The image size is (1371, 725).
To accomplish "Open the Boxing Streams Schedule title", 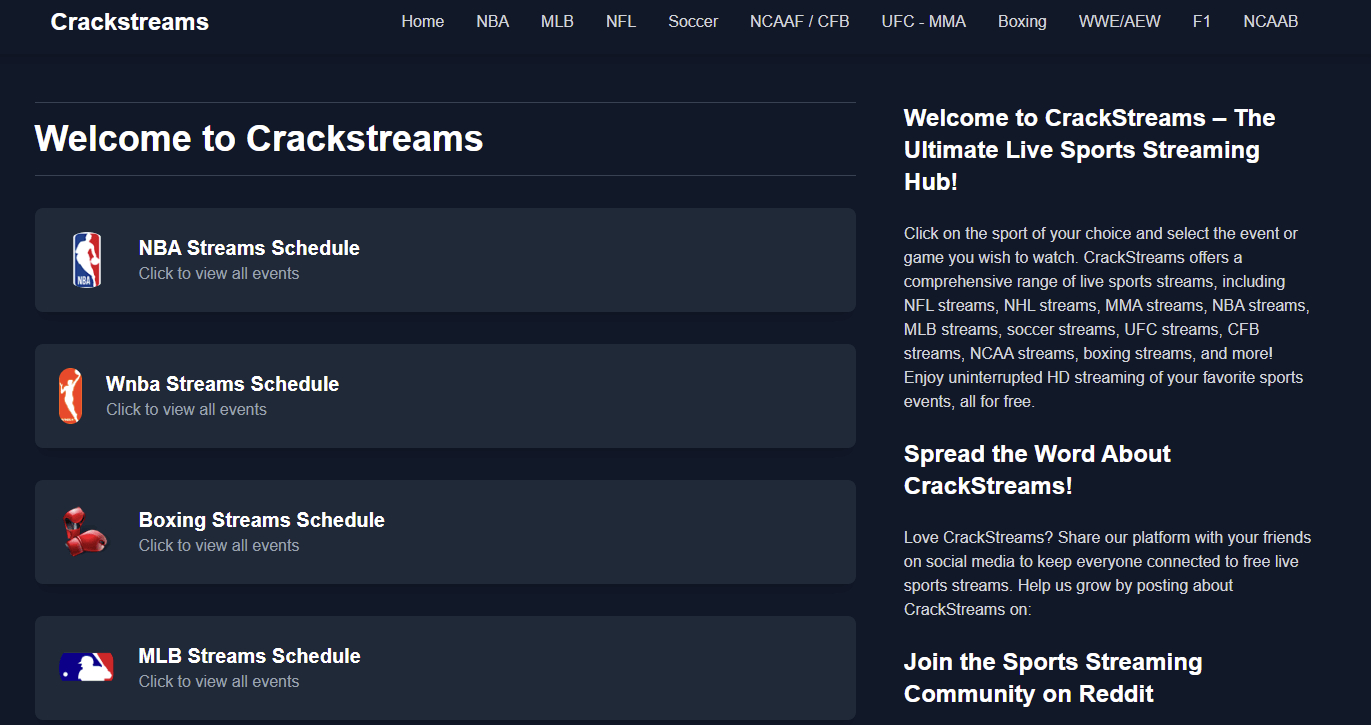I will click(262, 520).
